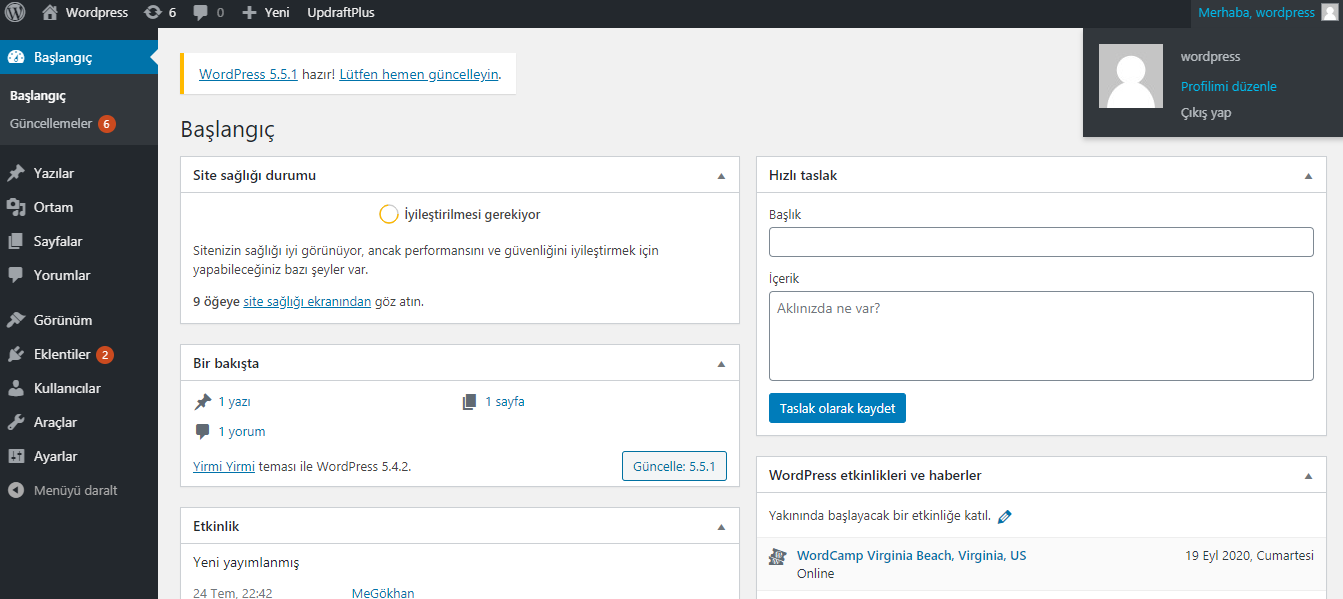This screenshot has height=599, width=1343.
Task: Collapse the Bir bakışta panel
Action: (x=721, y=363)
